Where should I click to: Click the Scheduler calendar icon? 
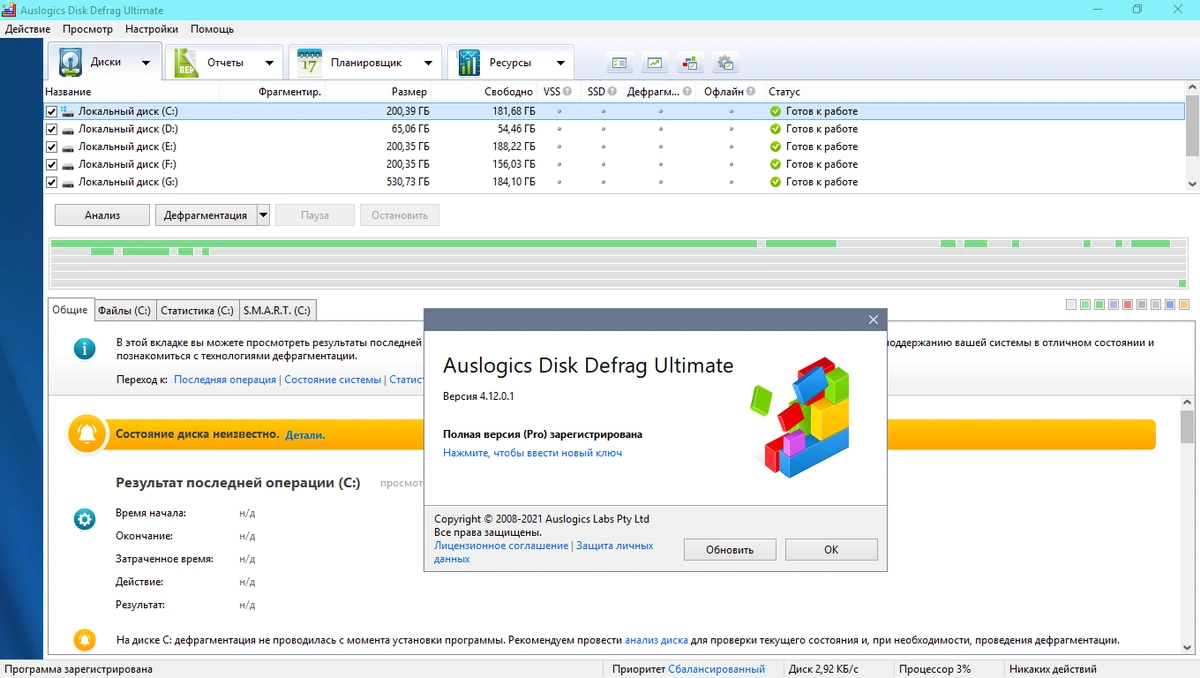tap(309, 62)
